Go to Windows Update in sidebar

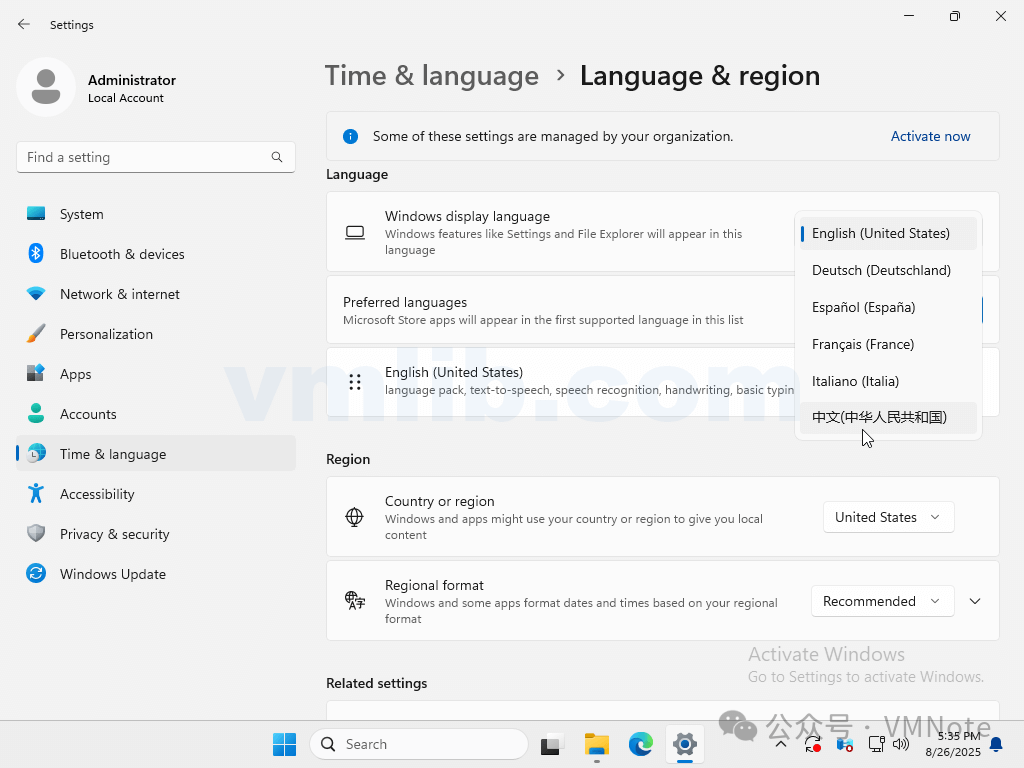coord(112,574)
